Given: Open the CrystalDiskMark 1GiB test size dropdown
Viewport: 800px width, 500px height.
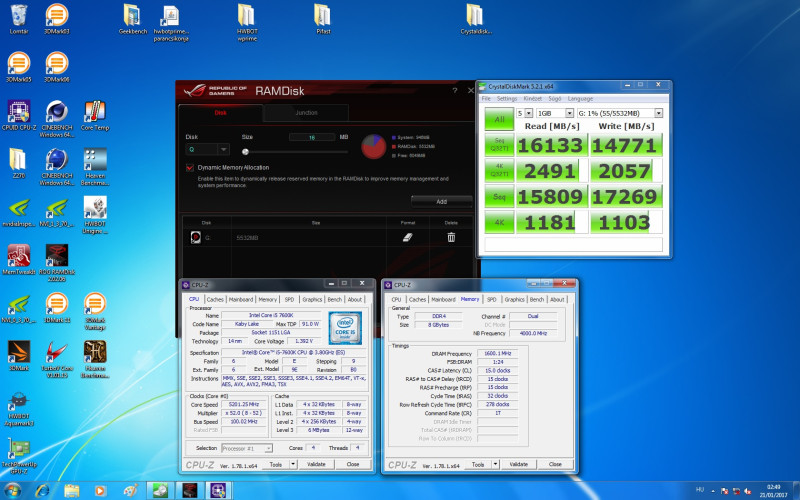Looking at the screenshot, I should pos(553,113).
